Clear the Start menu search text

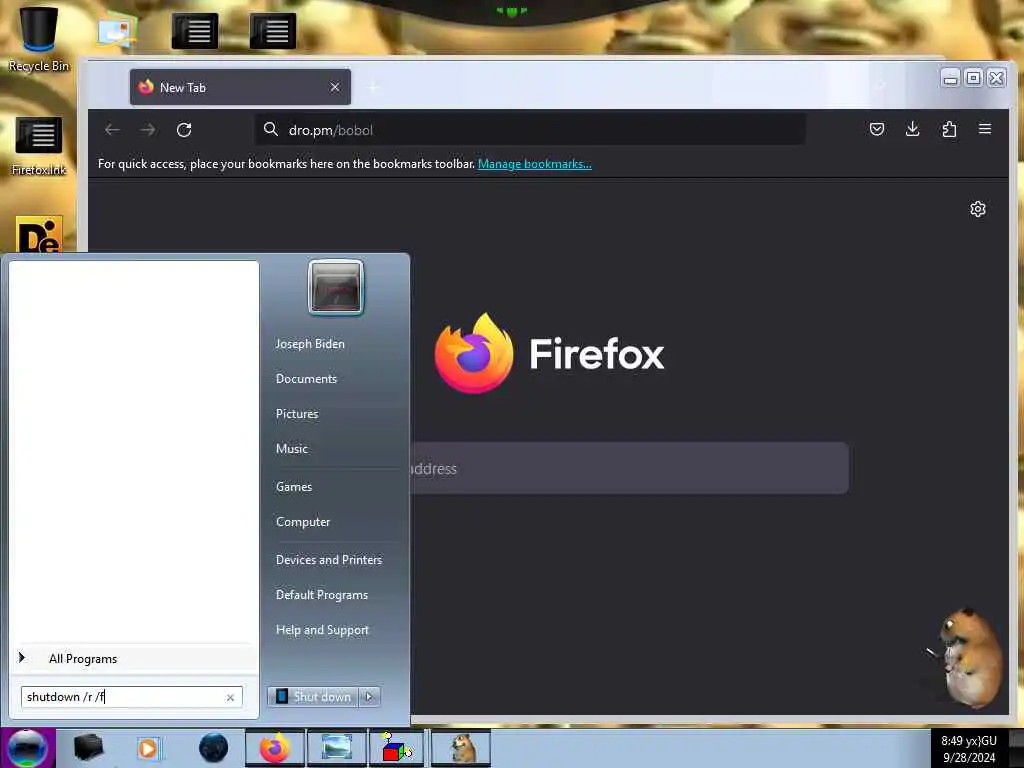point(230,697)
